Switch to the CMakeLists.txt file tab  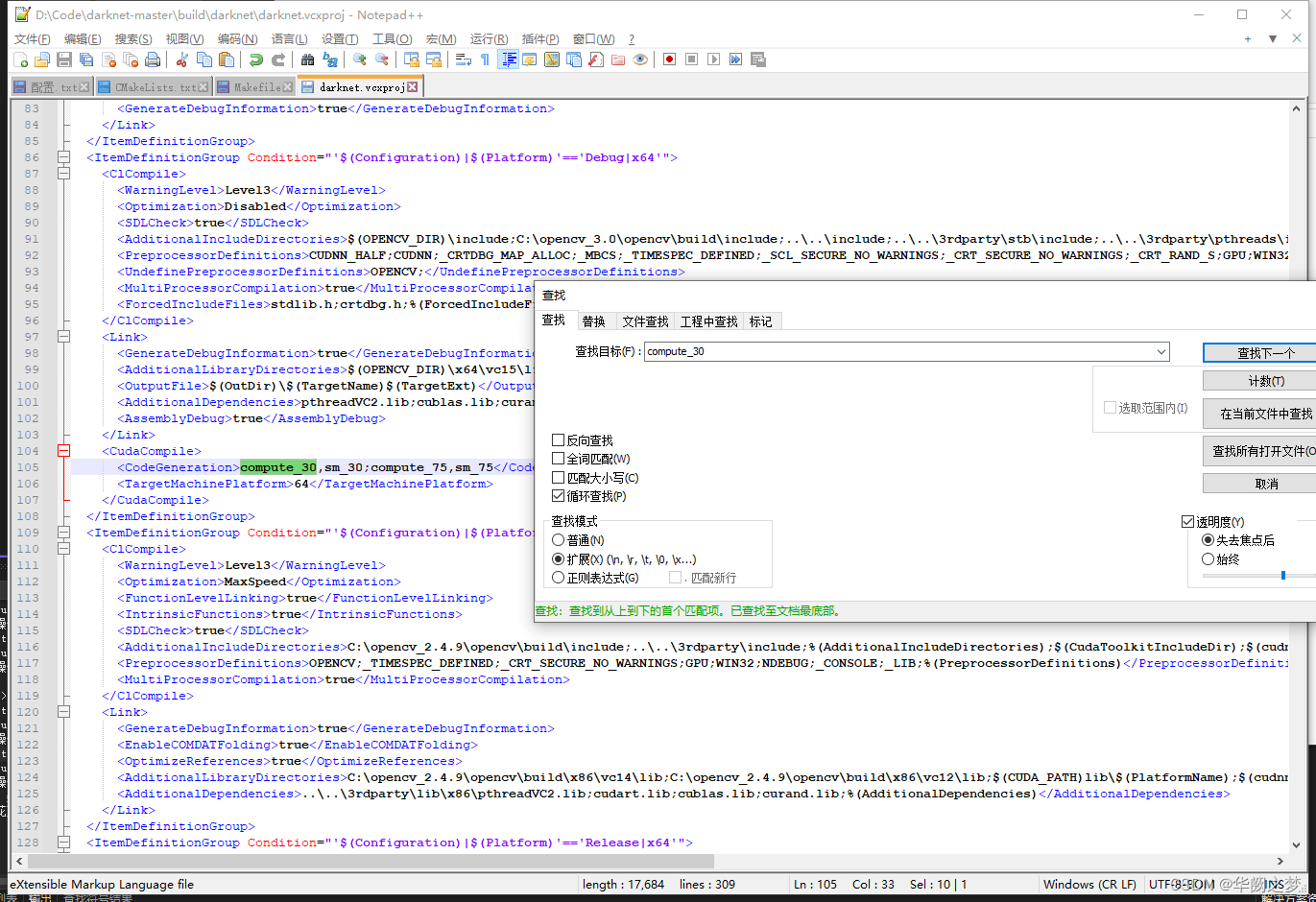[155, 86]
